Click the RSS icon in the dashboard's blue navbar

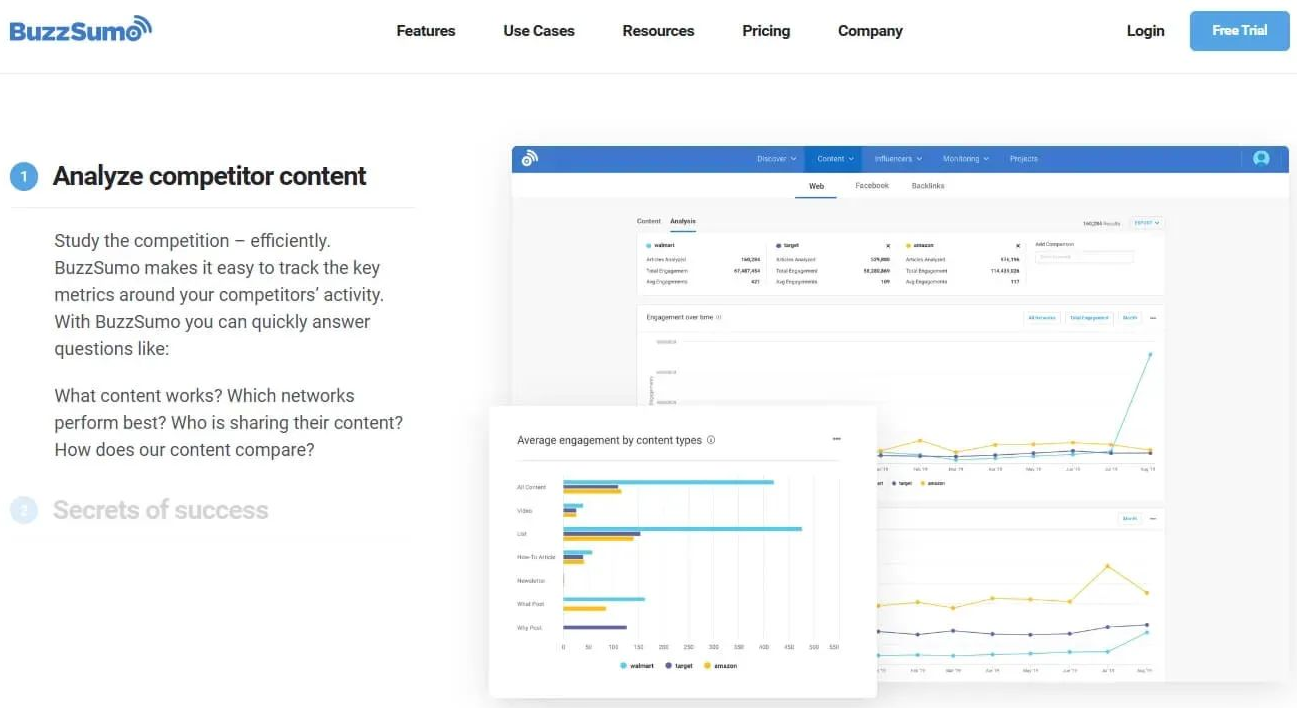[x=529, y=158]
